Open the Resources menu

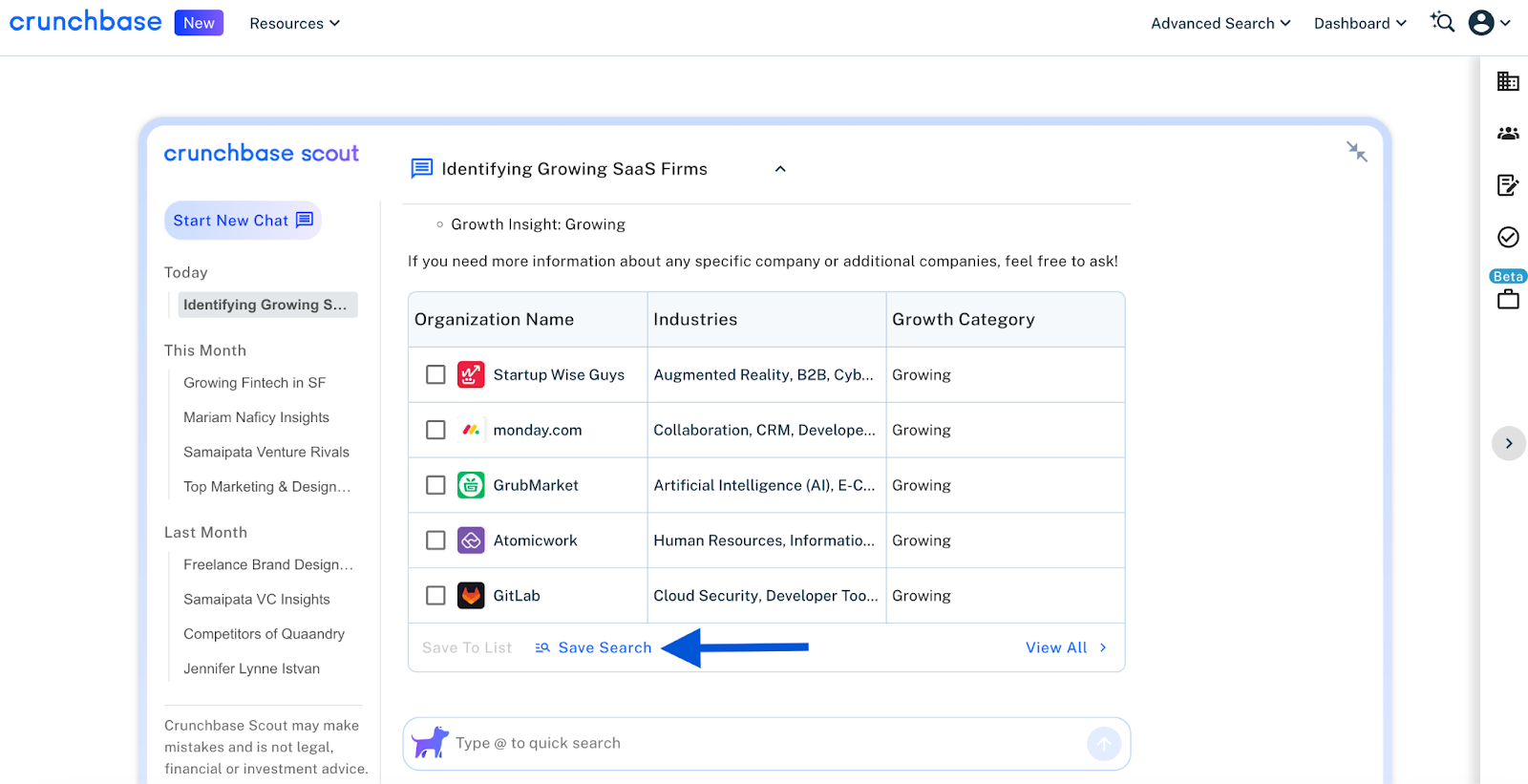[294, 23]
